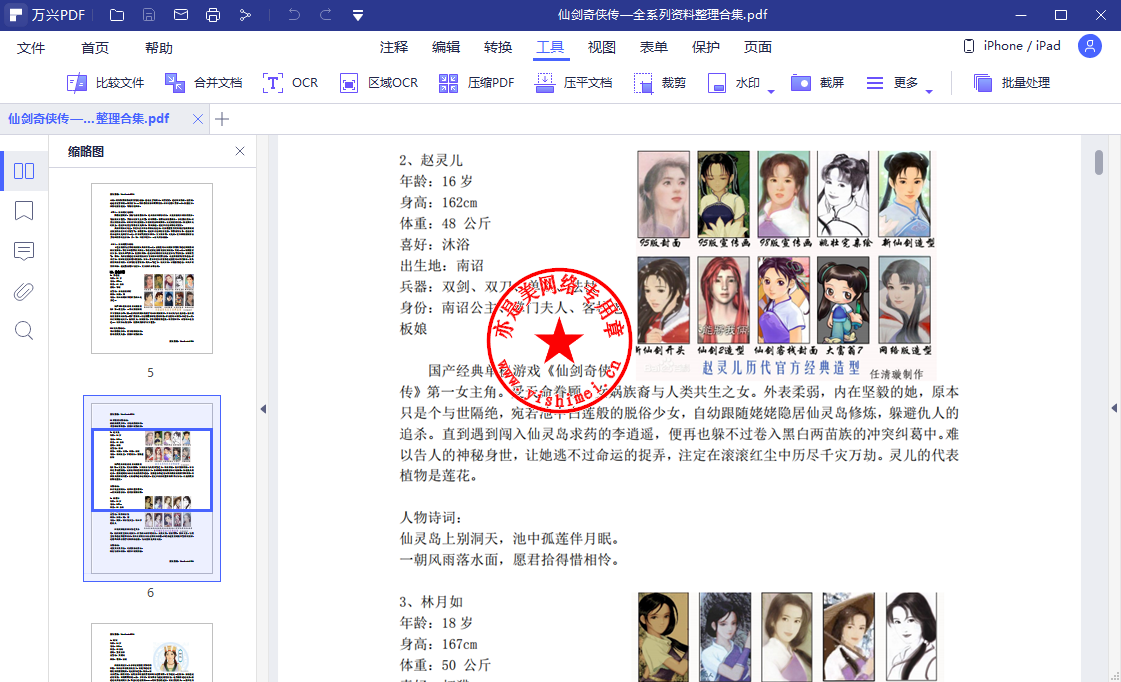Click the iPhone / iPad link

(x=1012, y=46)
